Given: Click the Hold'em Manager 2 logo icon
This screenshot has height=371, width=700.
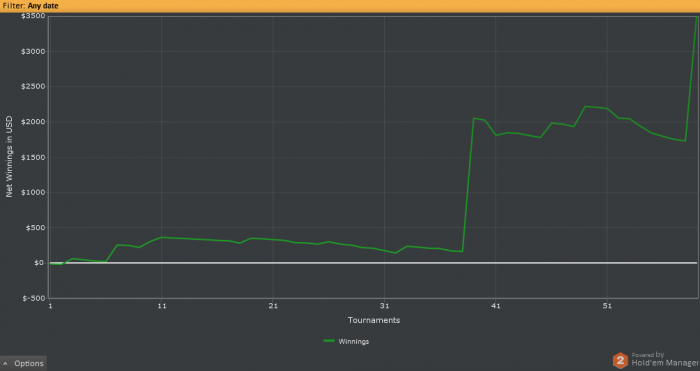Looking at the screenshot, I should click(x=620, y=360).
